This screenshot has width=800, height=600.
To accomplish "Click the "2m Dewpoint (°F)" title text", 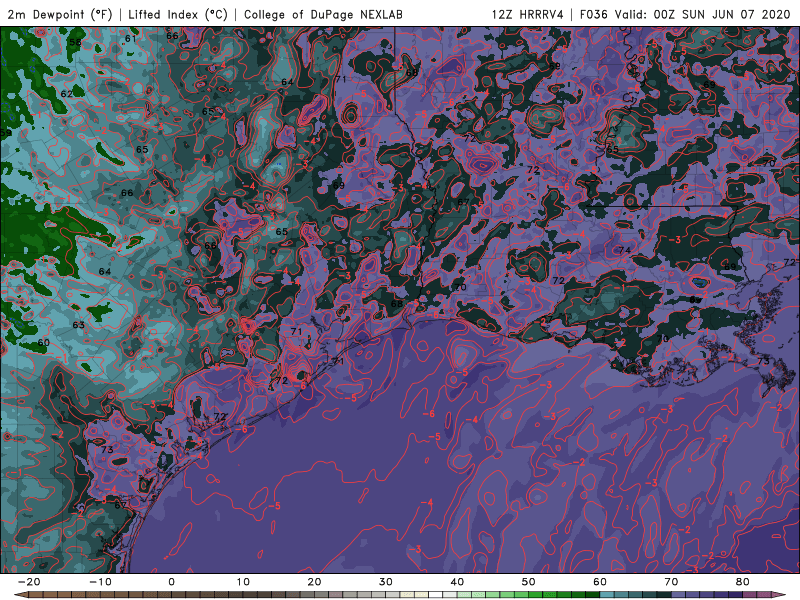I will (59, 14).
